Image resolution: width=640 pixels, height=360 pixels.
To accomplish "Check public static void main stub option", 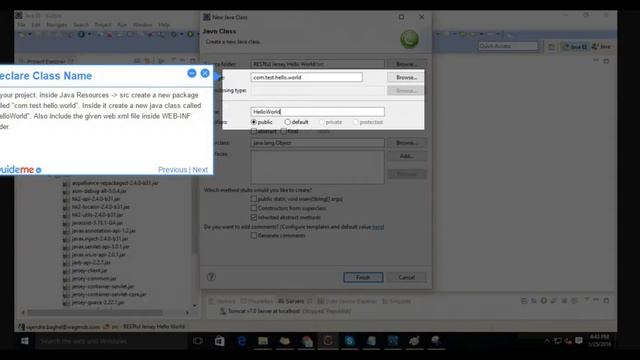I will pyautogui.click(x=254, y=199).
